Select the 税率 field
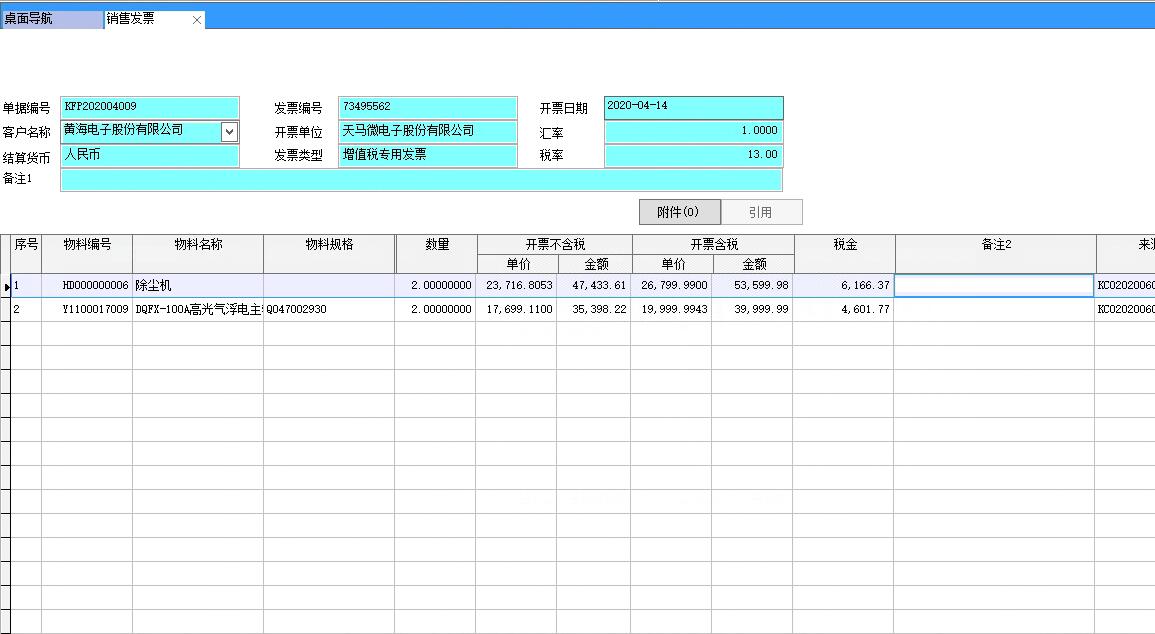This screenshot has width=1155, height=634. point(693,155)
